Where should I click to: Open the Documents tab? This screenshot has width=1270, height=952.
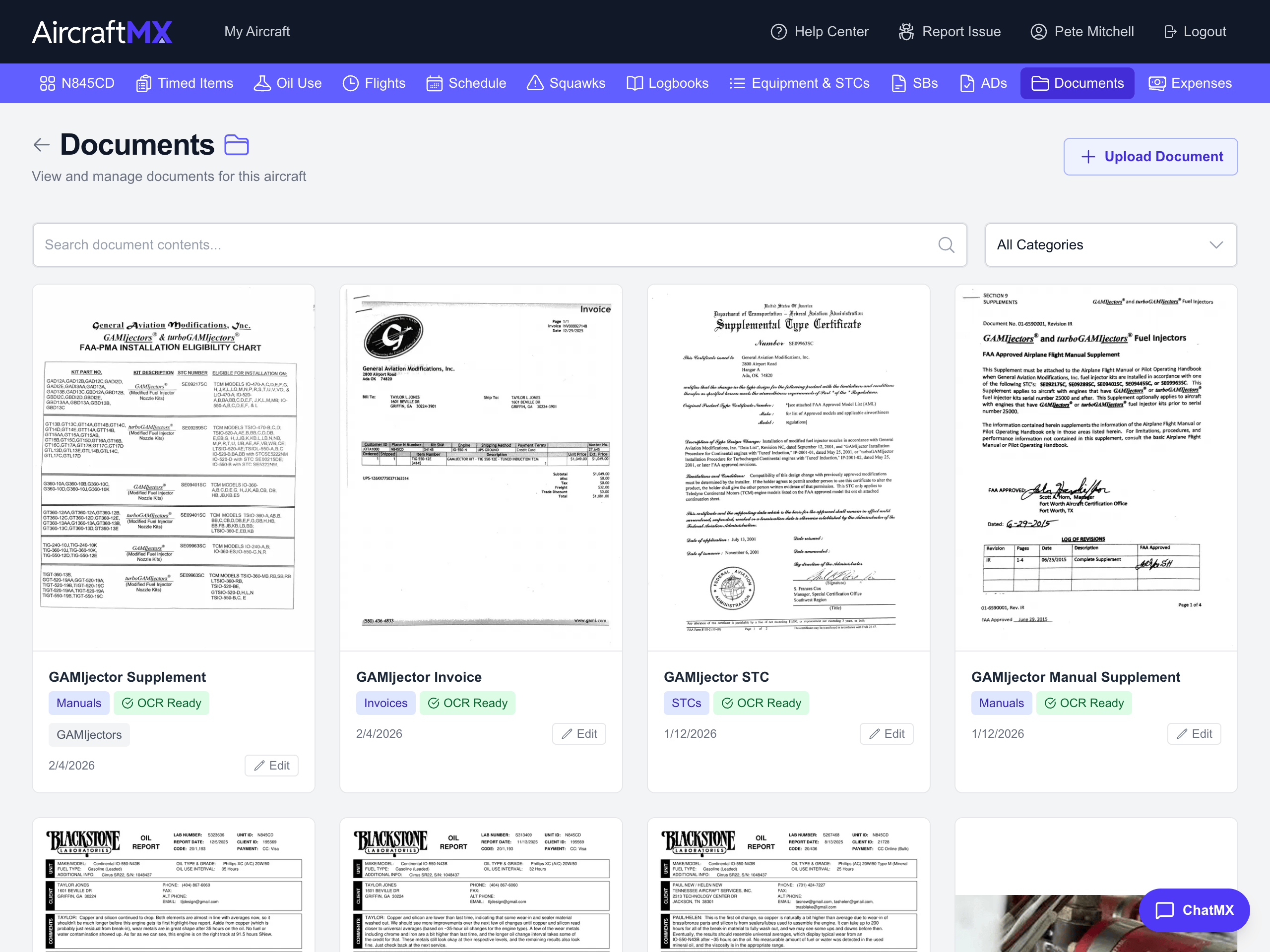[1077, 83]
